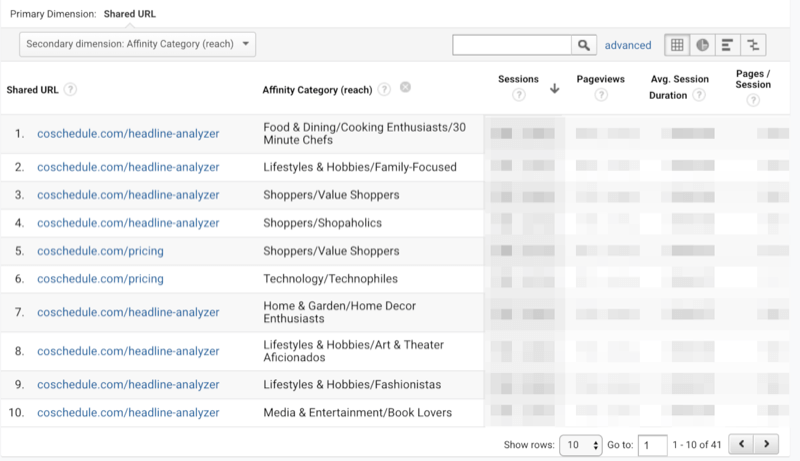Select Food & Dining/Cooking Enthusiasts cell

[364, 134]
